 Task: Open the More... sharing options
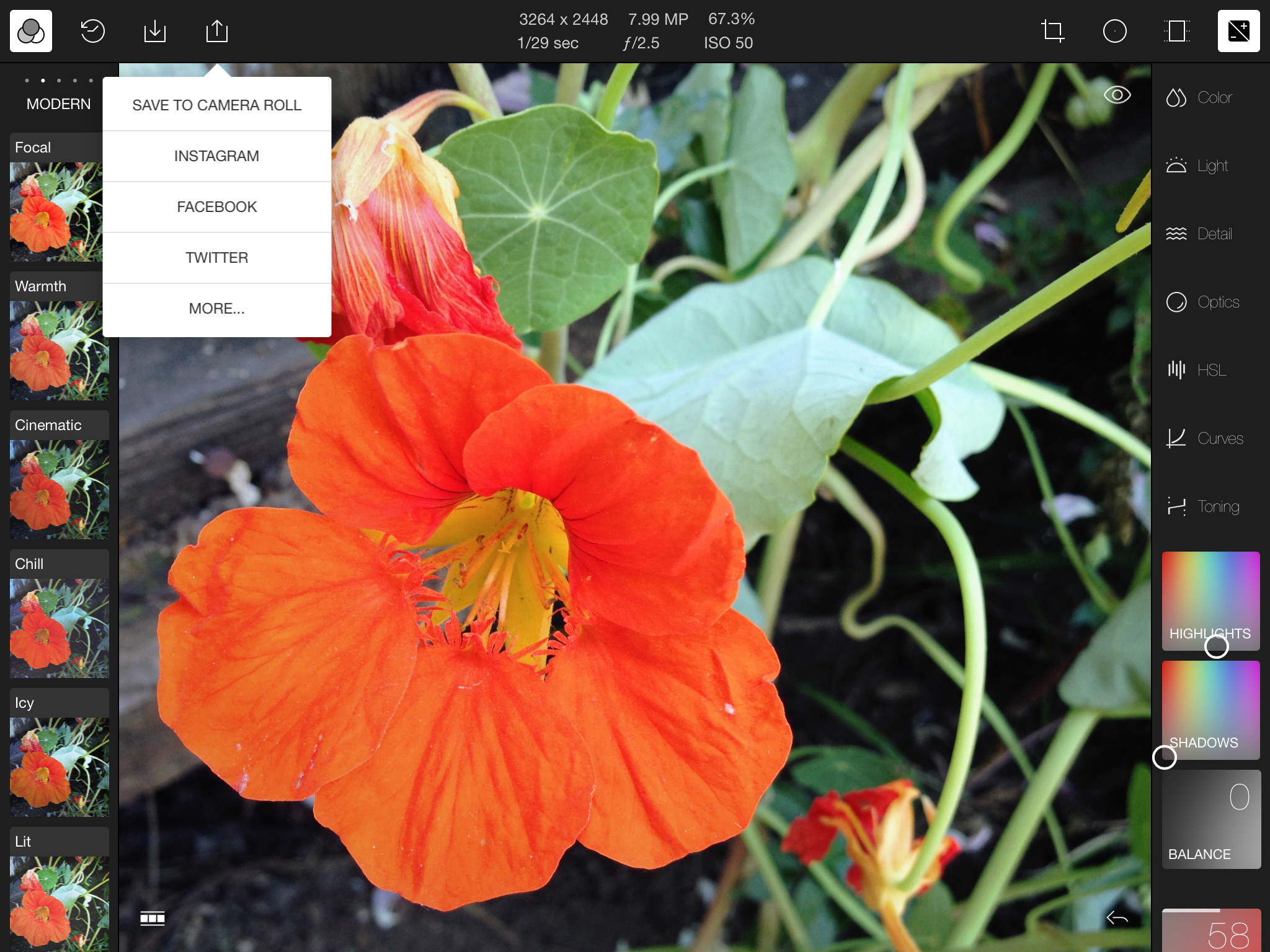point(217,308)
